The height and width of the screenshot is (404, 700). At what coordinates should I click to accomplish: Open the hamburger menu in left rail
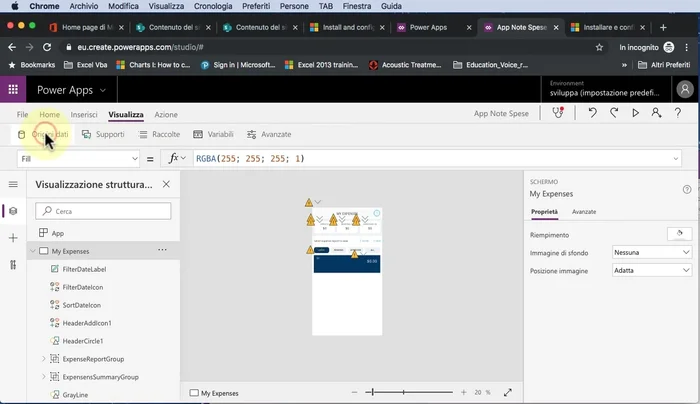13,184
